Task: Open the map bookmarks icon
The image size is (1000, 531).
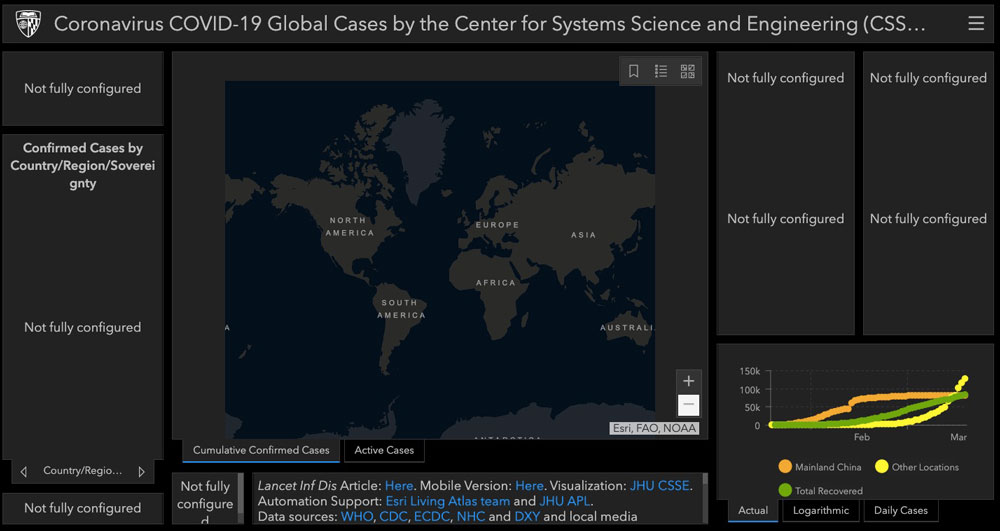Action: pos(633,71)
